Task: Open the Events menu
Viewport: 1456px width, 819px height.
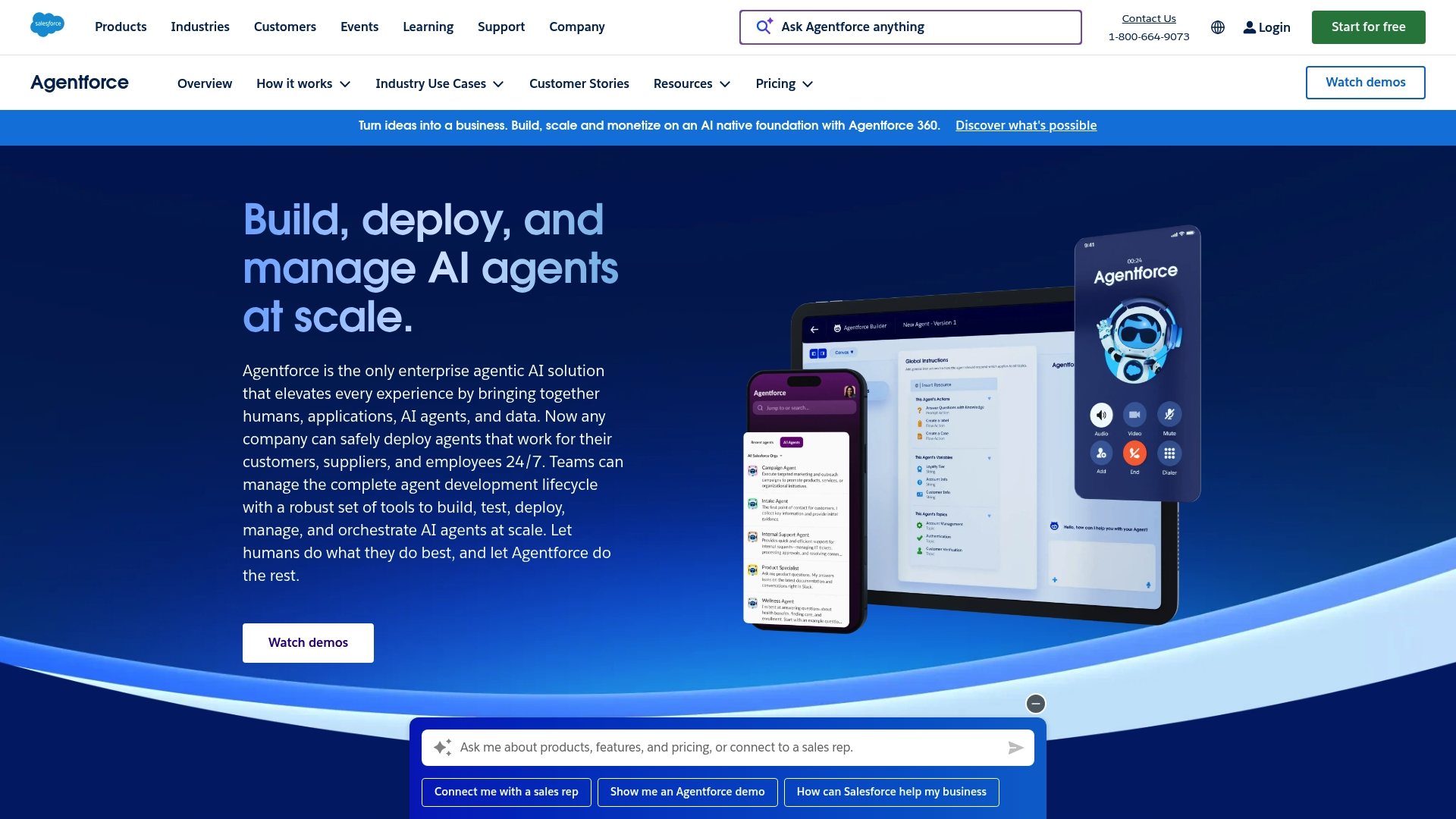Action: [359, 27]
